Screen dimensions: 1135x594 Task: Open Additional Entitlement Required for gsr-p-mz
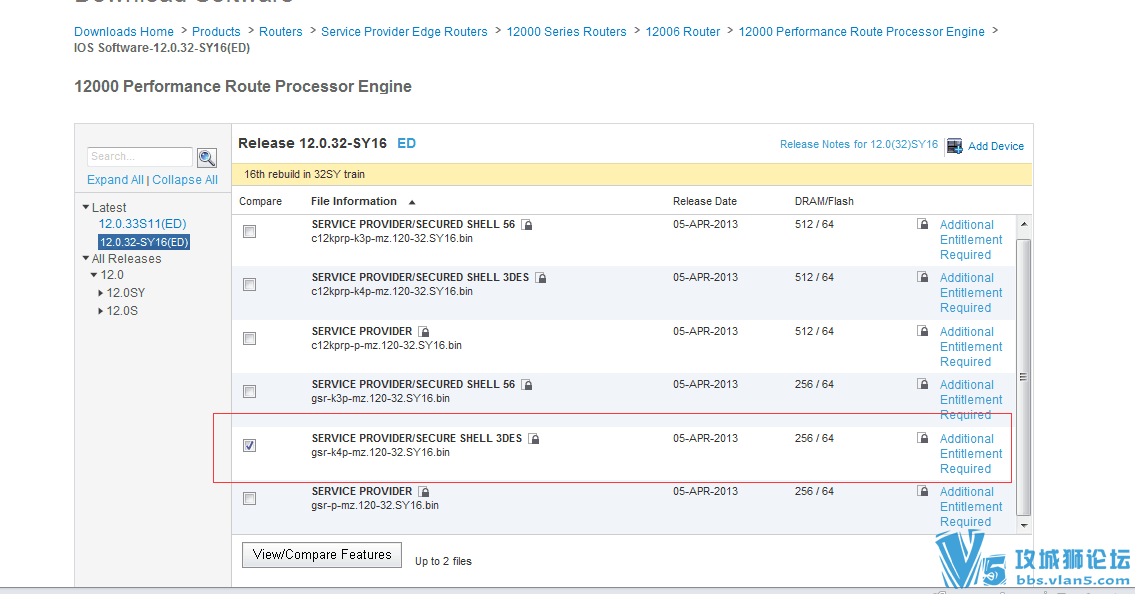point(971,507)
